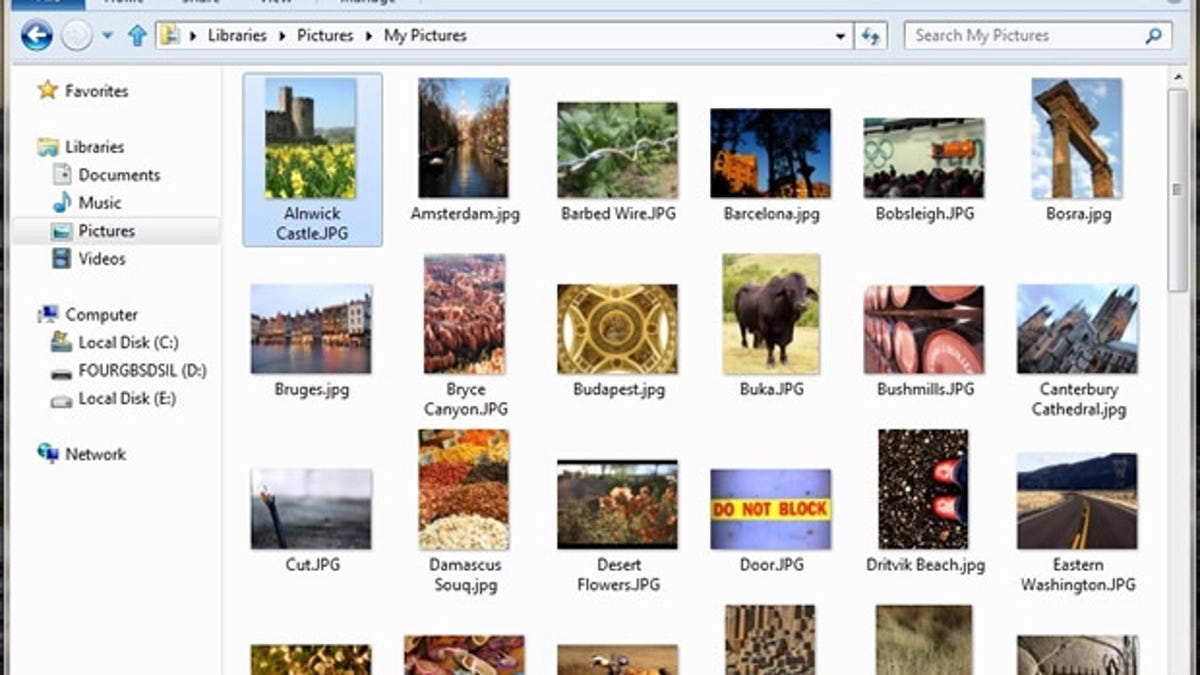Click the Back navigation arrow

[x=37, y=35]
